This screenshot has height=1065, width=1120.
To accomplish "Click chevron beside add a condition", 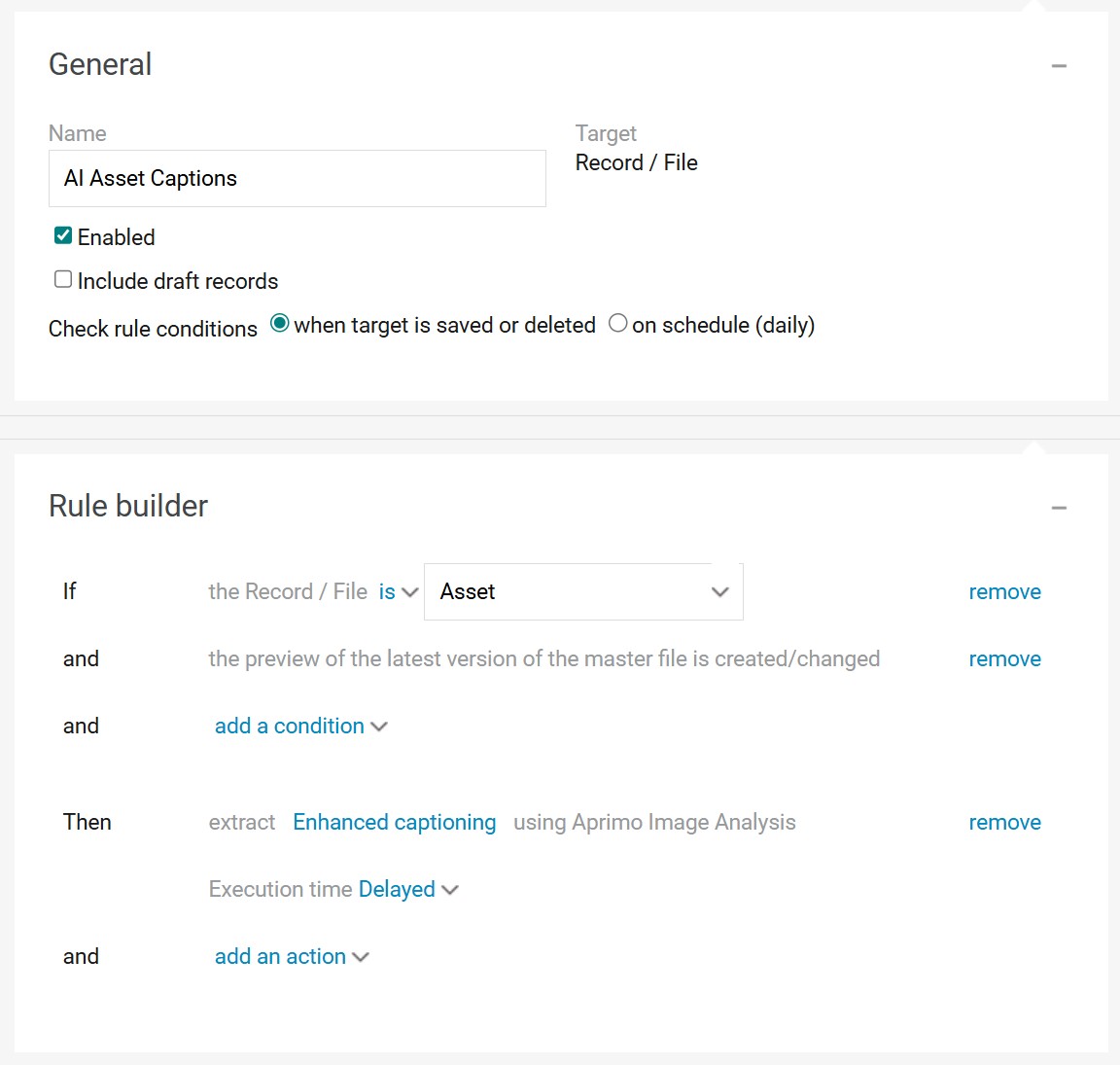I will [x=379, y=727].
